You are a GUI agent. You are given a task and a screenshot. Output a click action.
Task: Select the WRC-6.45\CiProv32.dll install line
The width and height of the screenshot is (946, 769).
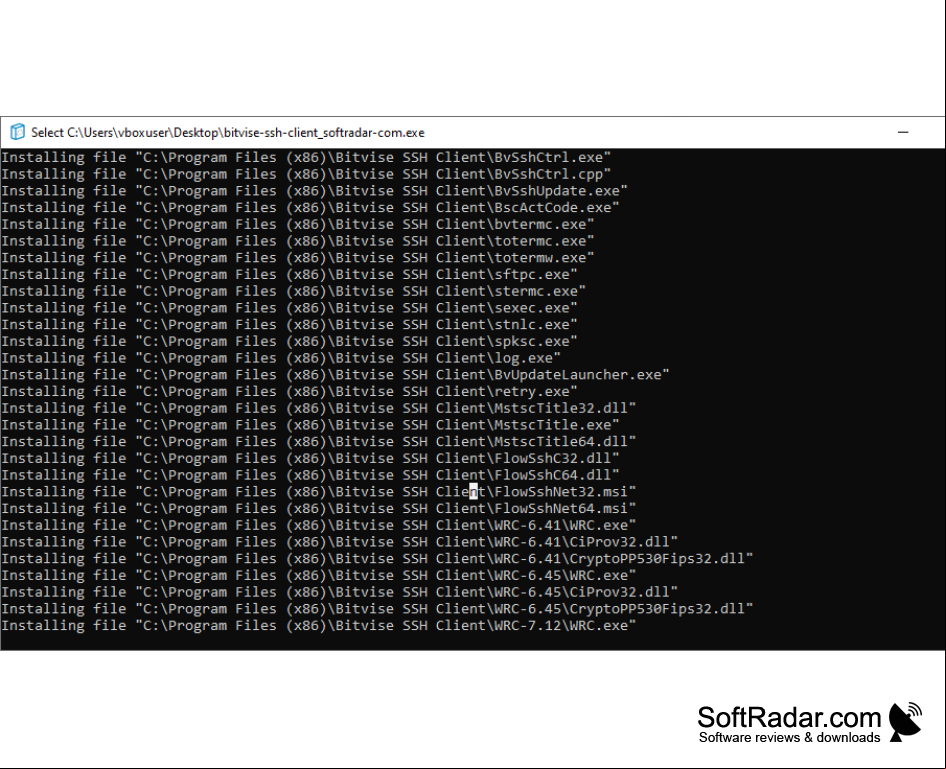(340, 592)
